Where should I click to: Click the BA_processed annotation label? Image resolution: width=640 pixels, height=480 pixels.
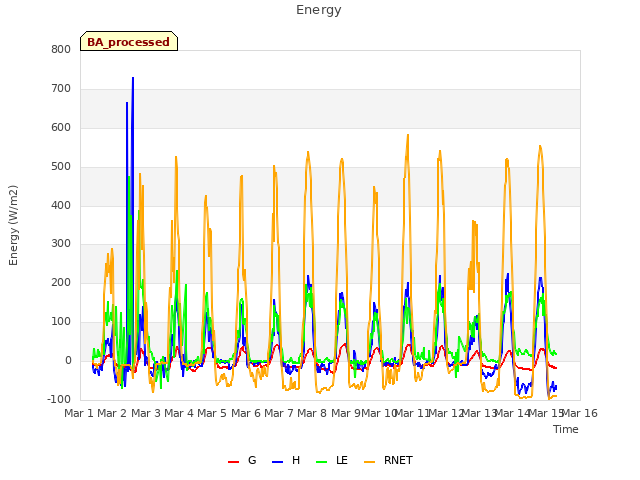coord(129,41)
